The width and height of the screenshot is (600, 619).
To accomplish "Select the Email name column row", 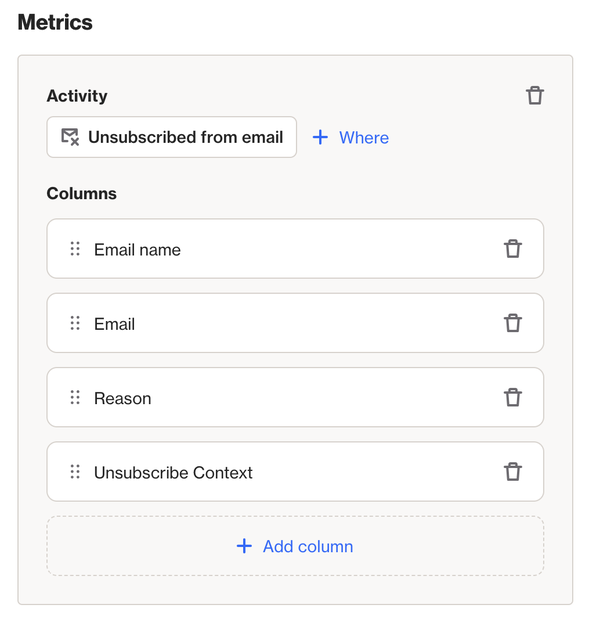I will (x=295, y=249).
